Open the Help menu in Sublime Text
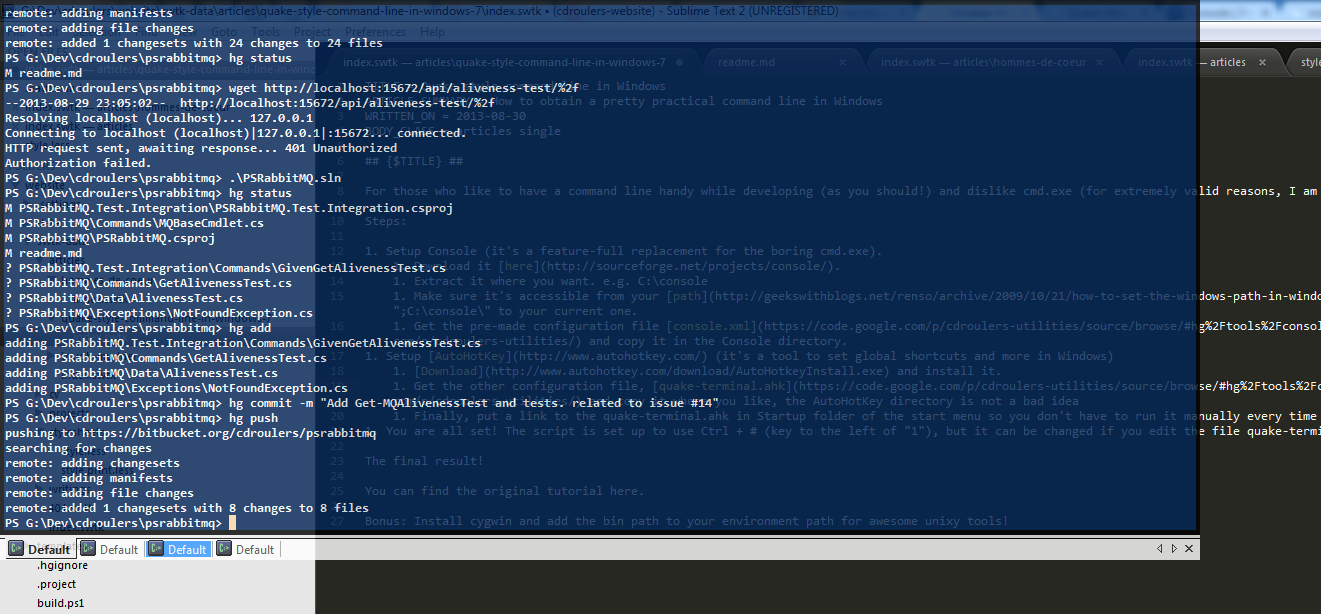 point(432,32)
